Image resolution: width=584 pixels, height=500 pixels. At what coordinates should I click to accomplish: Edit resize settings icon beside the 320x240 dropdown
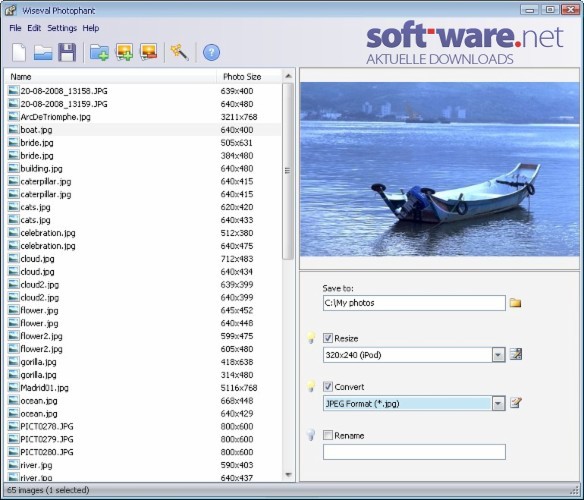coord(516,354)
